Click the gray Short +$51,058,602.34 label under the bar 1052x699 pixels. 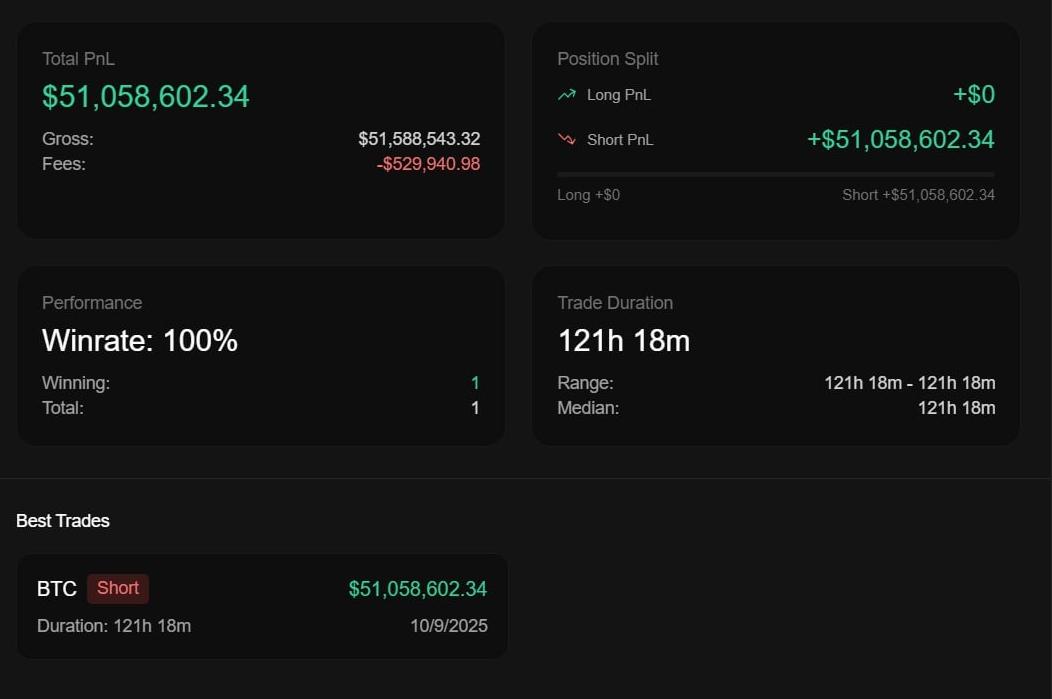[x=918, y=195]
